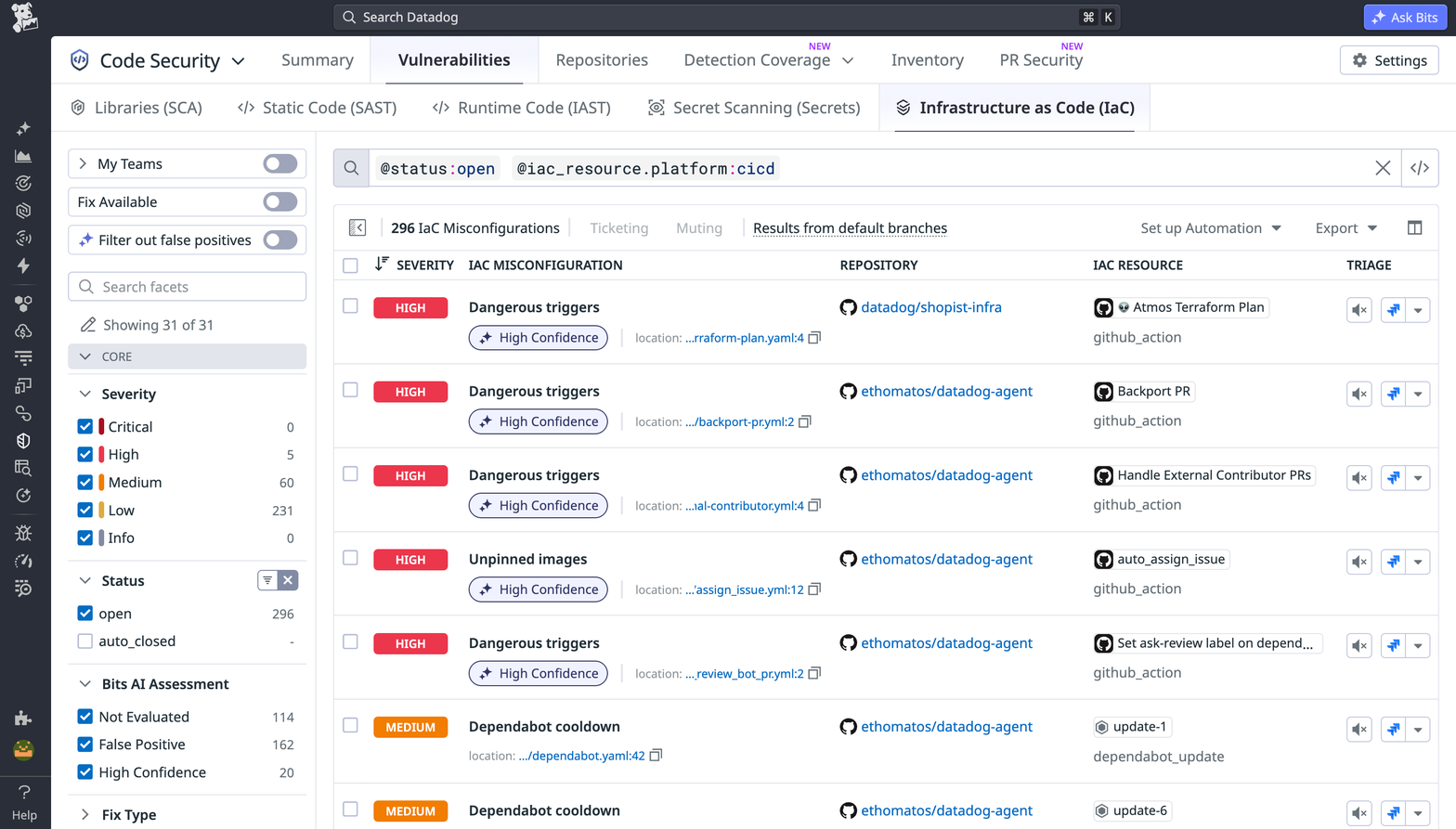
Task: Create Jira ticket for Atmos Terraform Plan finding
Action: 1393,310
